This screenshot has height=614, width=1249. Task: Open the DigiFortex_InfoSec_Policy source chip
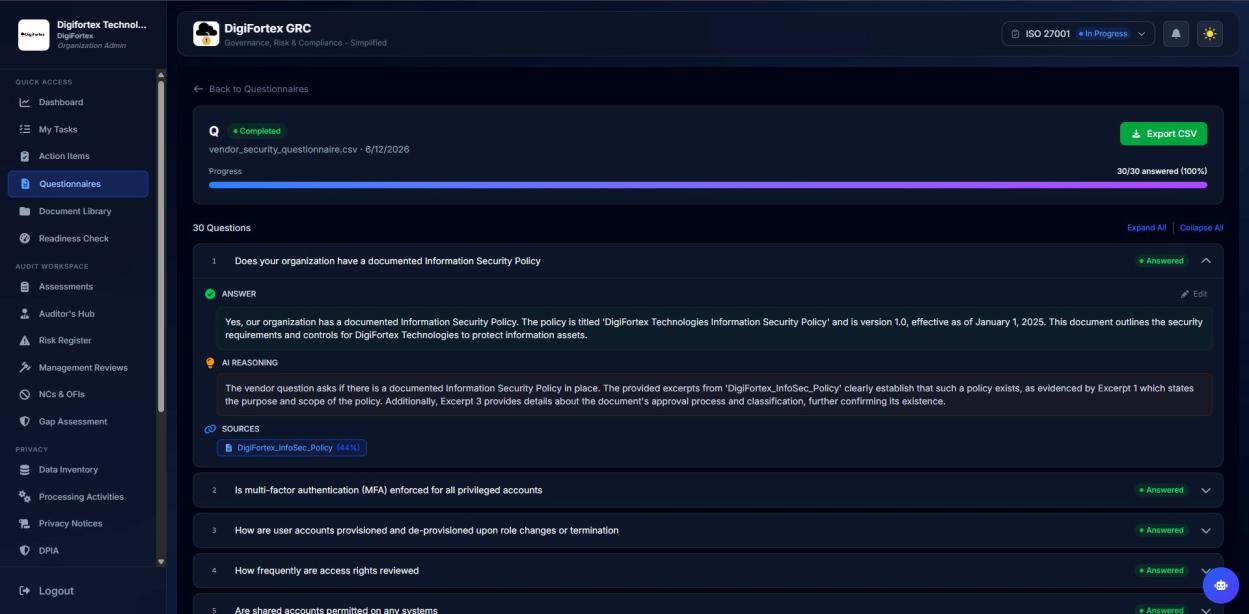pyautogui.click(x=292, y=448)
